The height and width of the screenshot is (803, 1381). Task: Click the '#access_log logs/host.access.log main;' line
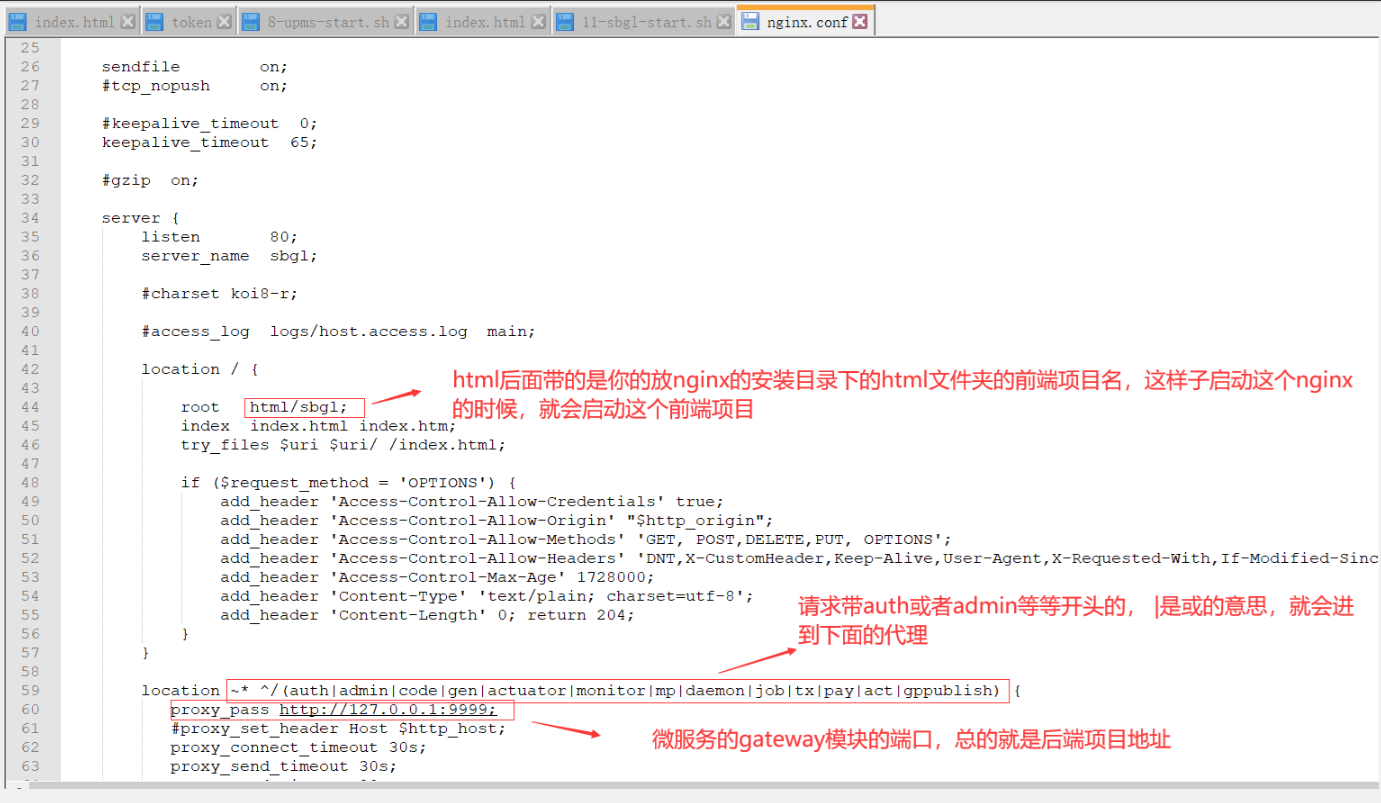[x=338, y=332]
